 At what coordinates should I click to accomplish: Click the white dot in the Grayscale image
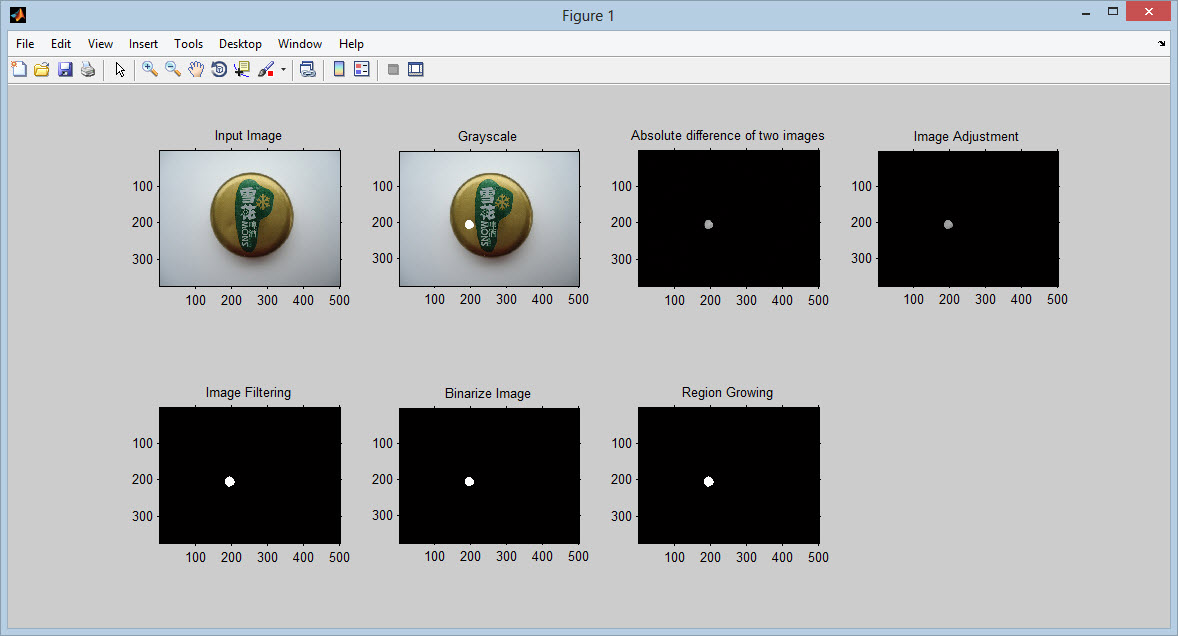(x=470, y=225)
